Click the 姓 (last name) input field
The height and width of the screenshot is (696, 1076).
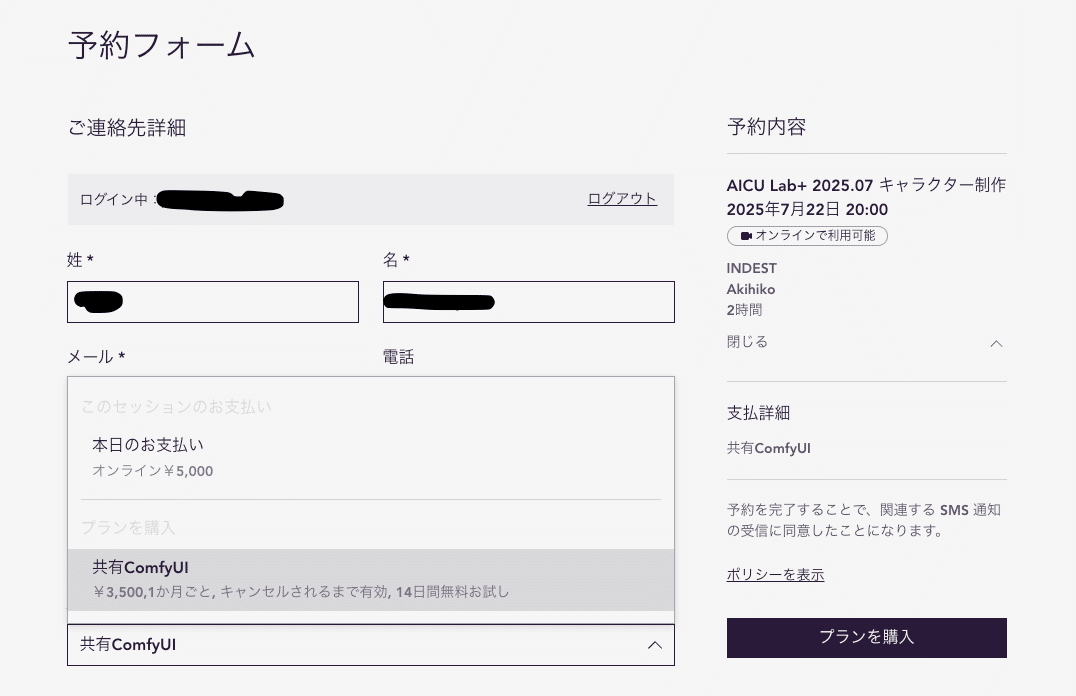coord(213,302)
